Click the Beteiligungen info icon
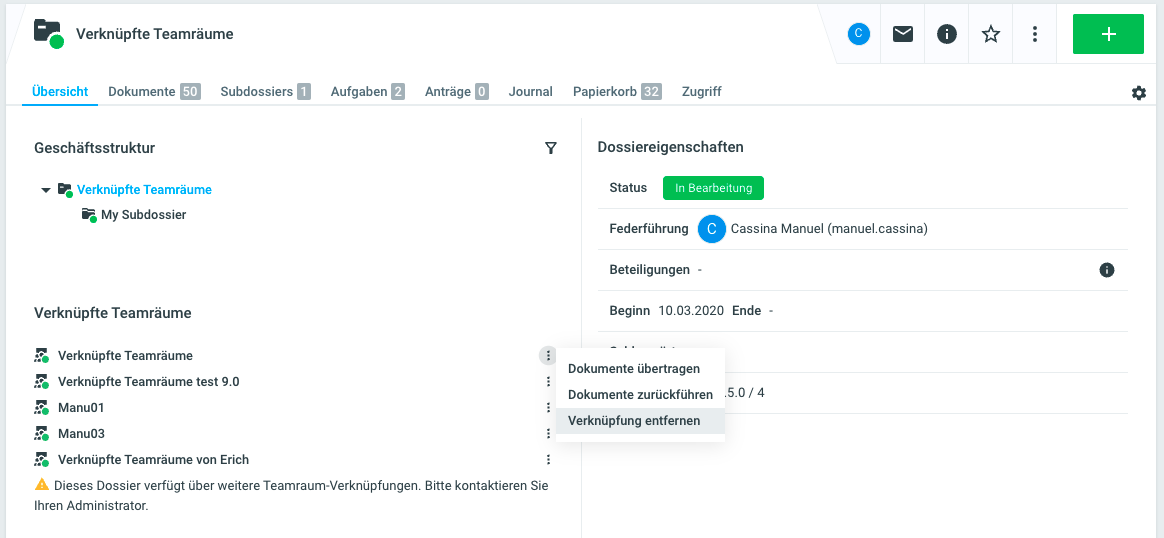 pos(1107,270)
